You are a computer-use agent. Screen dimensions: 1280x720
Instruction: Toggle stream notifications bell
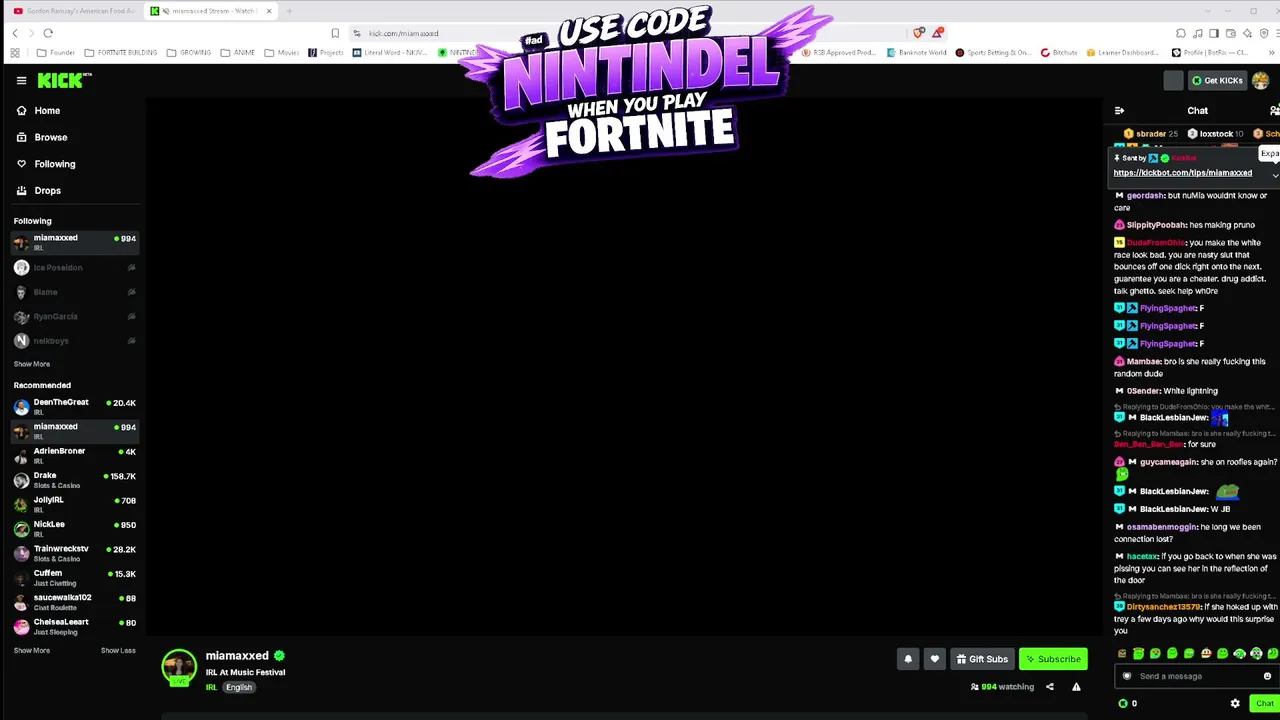908,659
